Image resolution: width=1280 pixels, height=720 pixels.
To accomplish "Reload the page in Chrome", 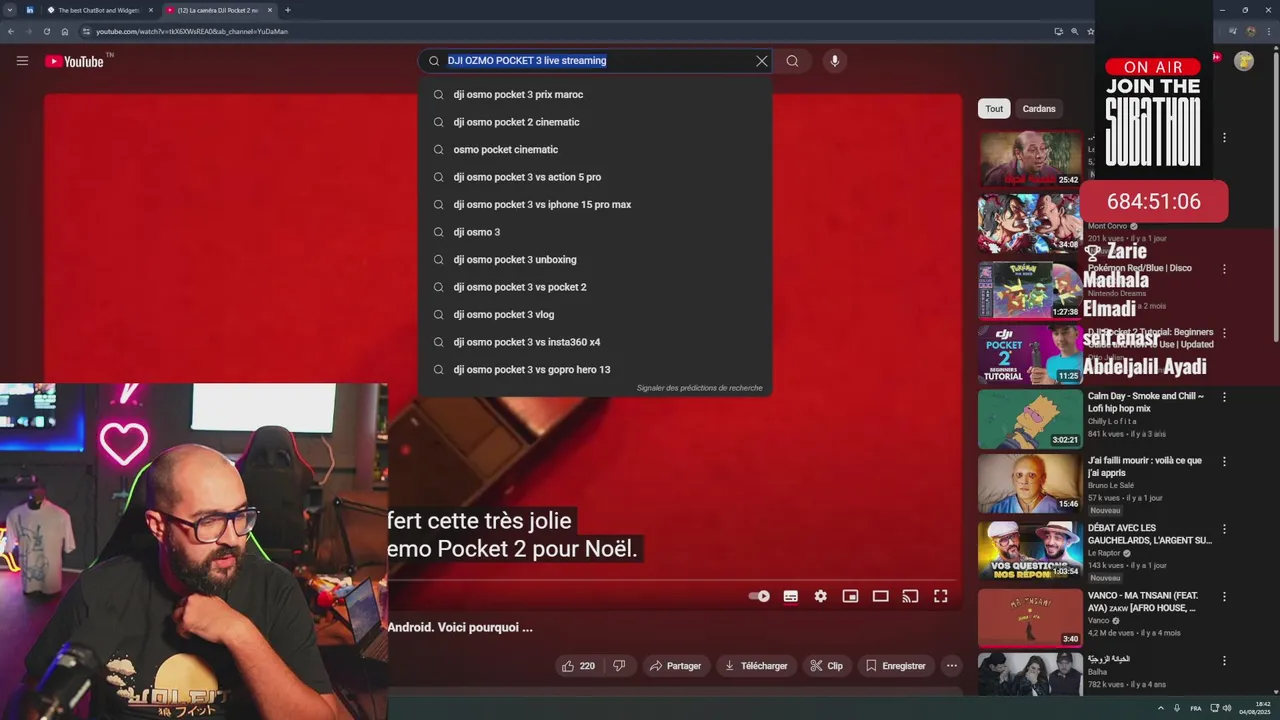I will tap(46, 31).
